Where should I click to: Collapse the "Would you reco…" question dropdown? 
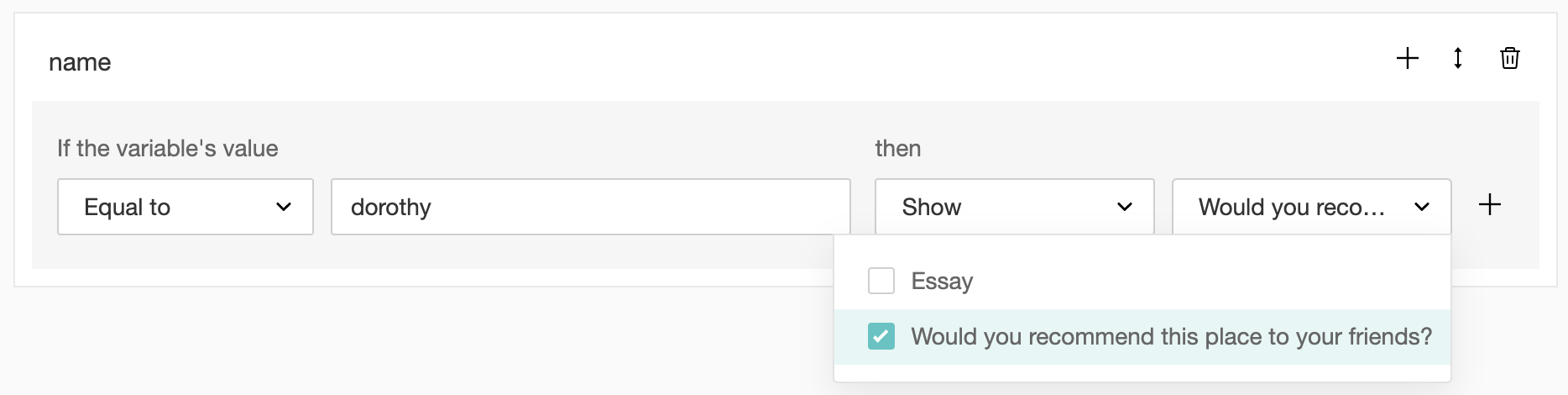pos(1311,207)
